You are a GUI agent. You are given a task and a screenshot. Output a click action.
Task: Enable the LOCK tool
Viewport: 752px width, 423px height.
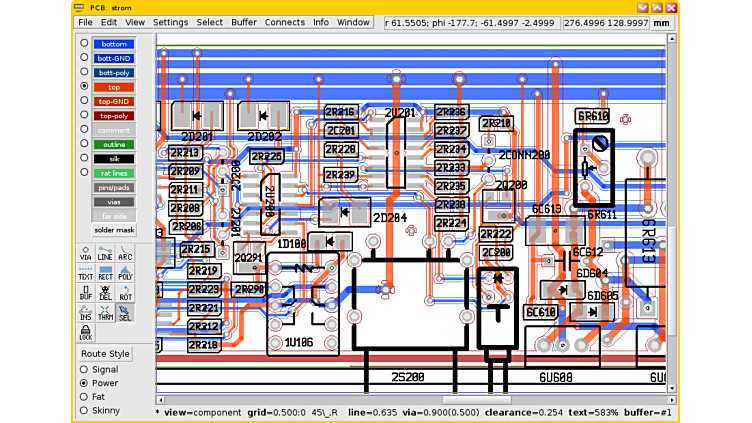[86, 333]
